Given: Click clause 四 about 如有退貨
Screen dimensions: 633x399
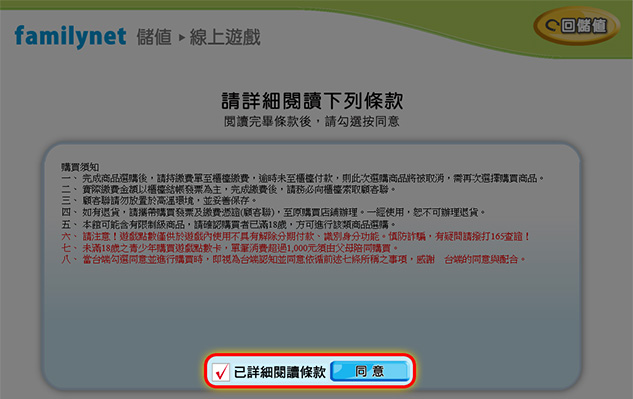Looking at the screenshot, I should [x=273, y=212].
